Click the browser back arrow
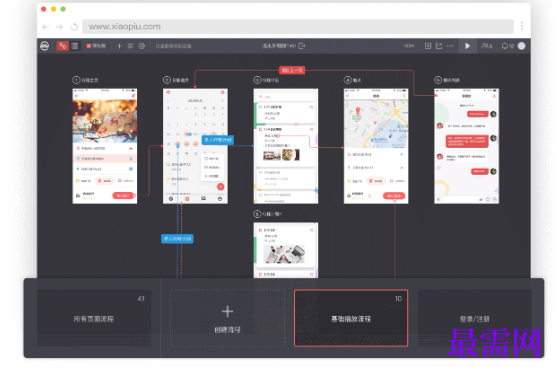Viewport: 560px width, 374px height. [x=46, y=27]
